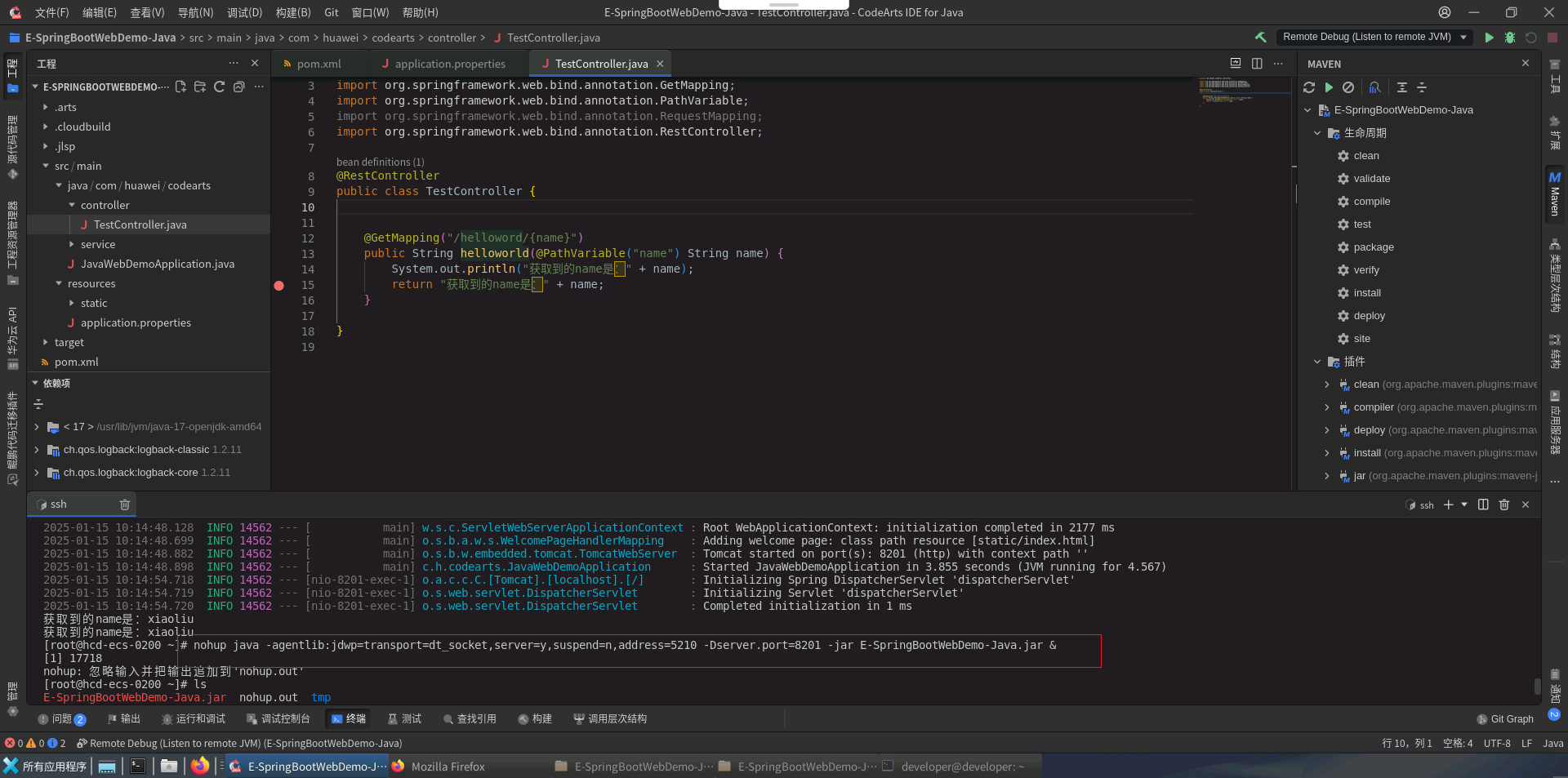Viewport: 1568px width, 778px height.
Task: Click the new folder icon in the project explorer
Action: pyautogui.click(x=200, y=87)
